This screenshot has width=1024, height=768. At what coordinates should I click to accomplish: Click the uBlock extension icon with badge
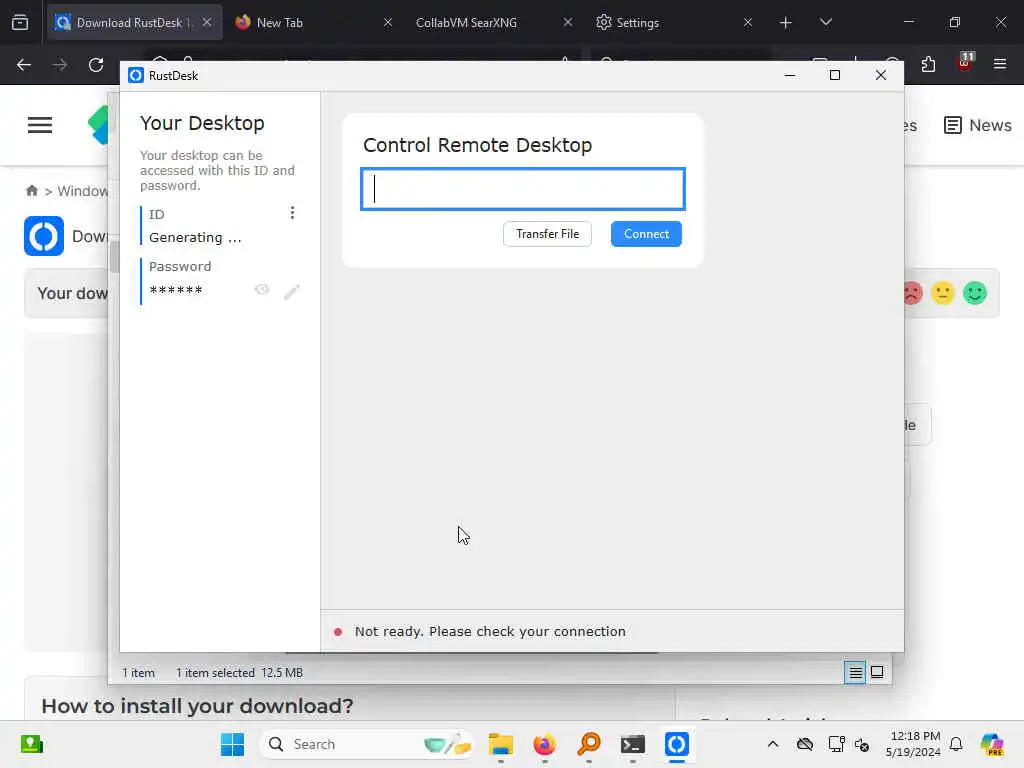tap(965, 63)
